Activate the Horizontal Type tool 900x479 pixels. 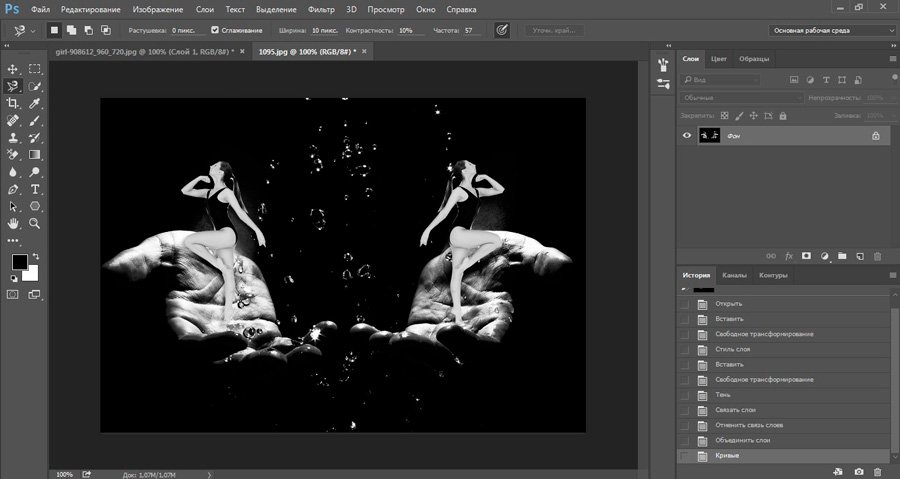pyautogui.click(x=35, y=189)
